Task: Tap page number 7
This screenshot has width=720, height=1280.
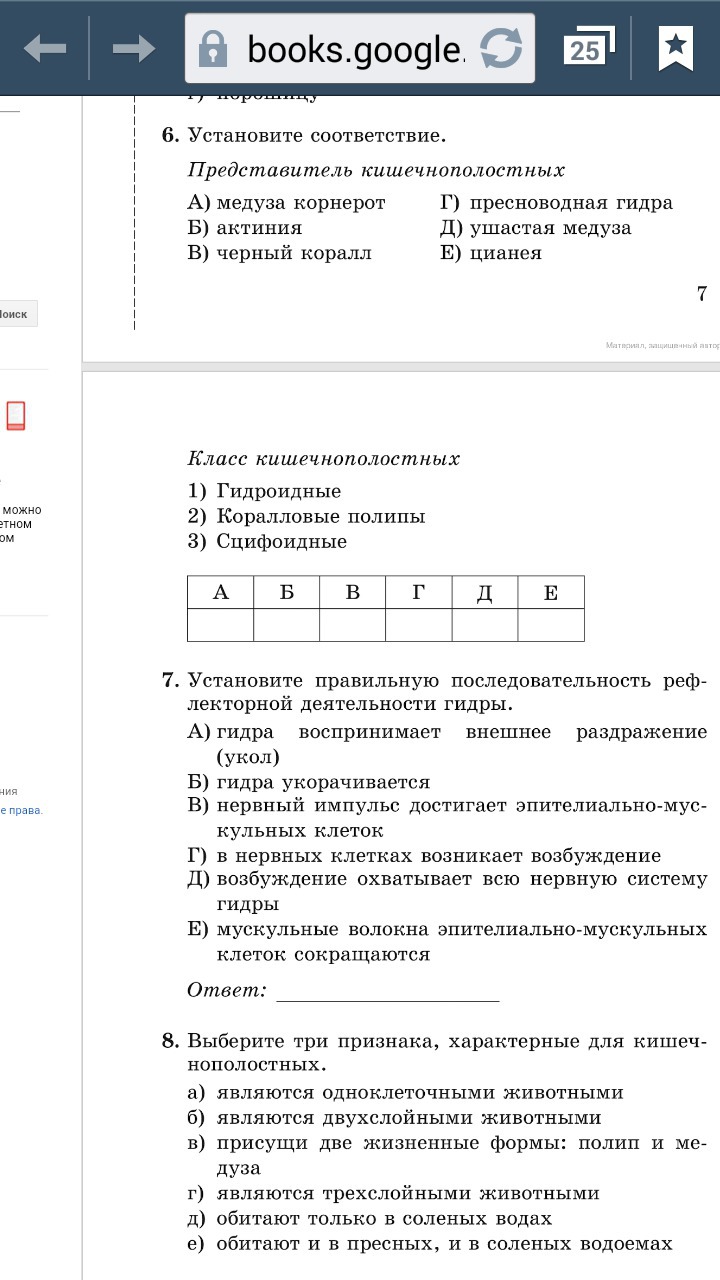Action: [701, 293]
